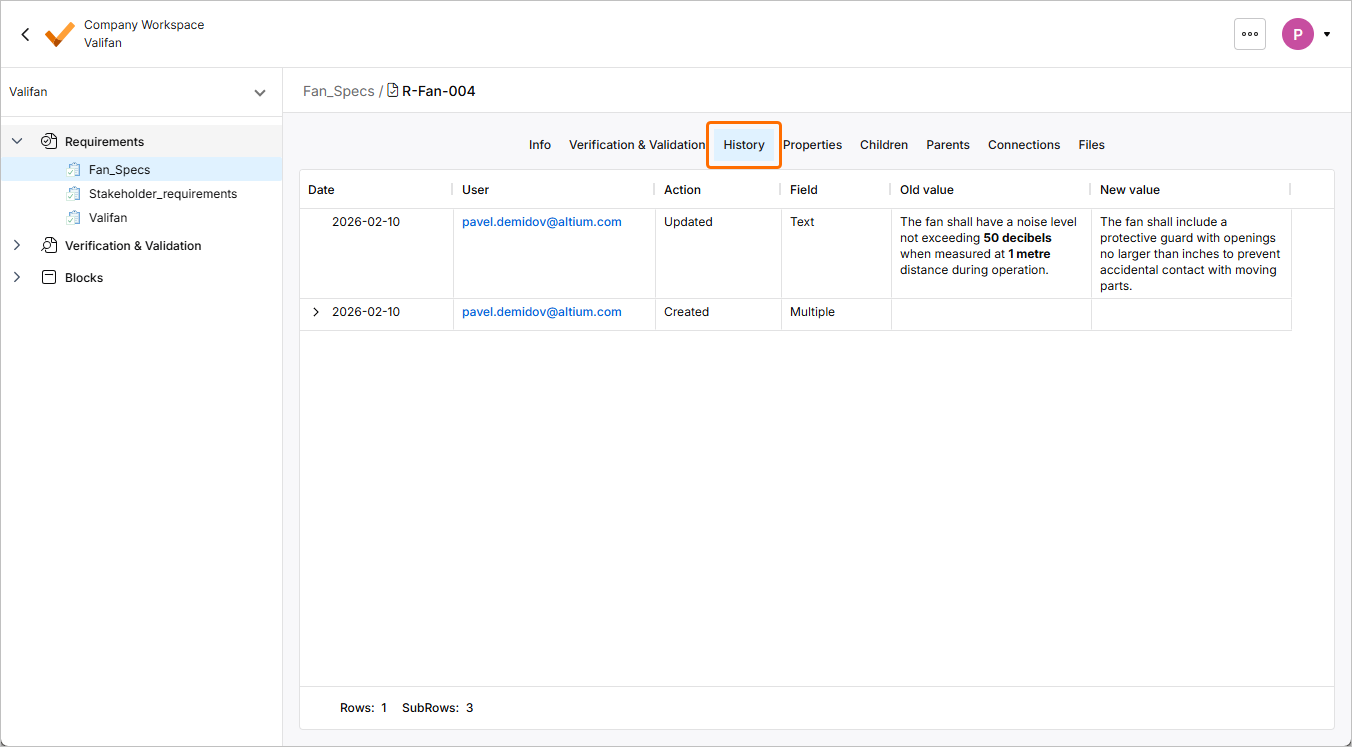Click the pink P user avatar
The width and height of the screenshot is (1352, 747).
click(1298, 34)
